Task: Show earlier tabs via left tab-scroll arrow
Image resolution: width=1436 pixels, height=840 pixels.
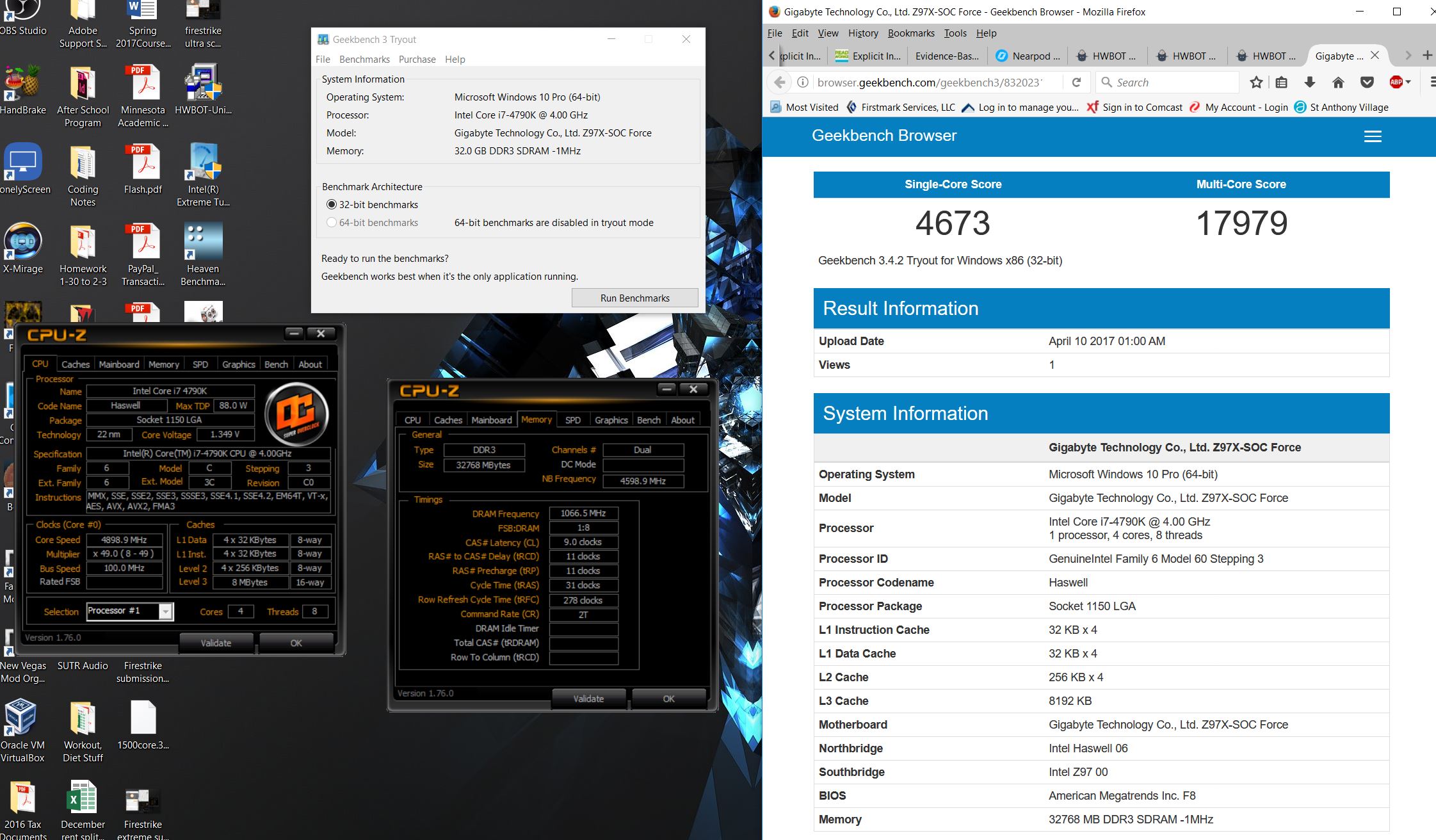Action: pos(771,56)
